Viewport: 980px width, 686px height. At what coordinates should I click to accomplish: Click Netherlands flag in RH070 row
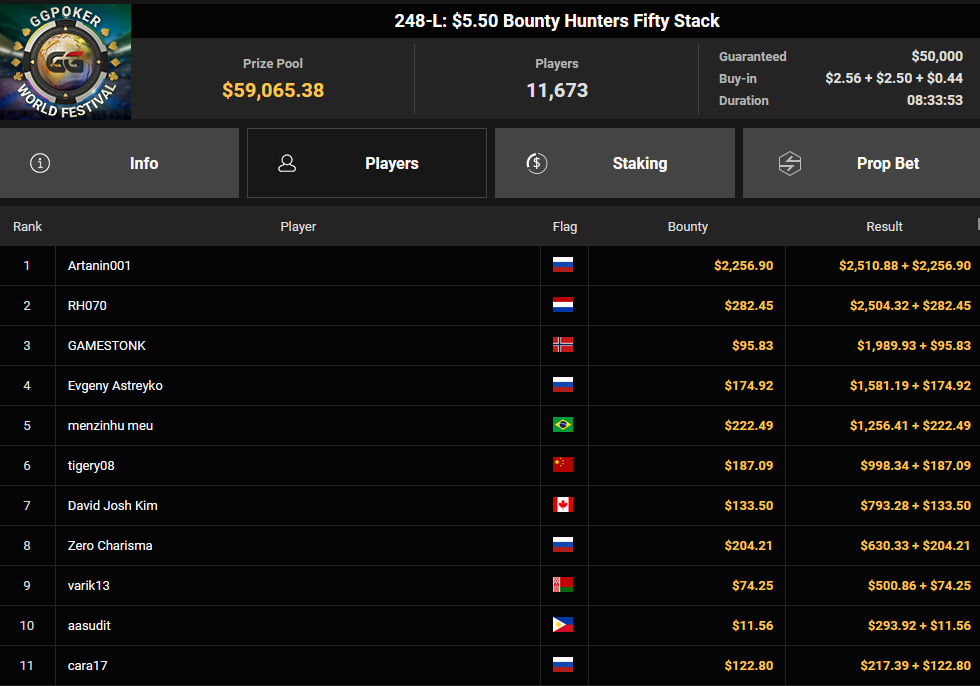pyautogui.click(x=563, y=305)
